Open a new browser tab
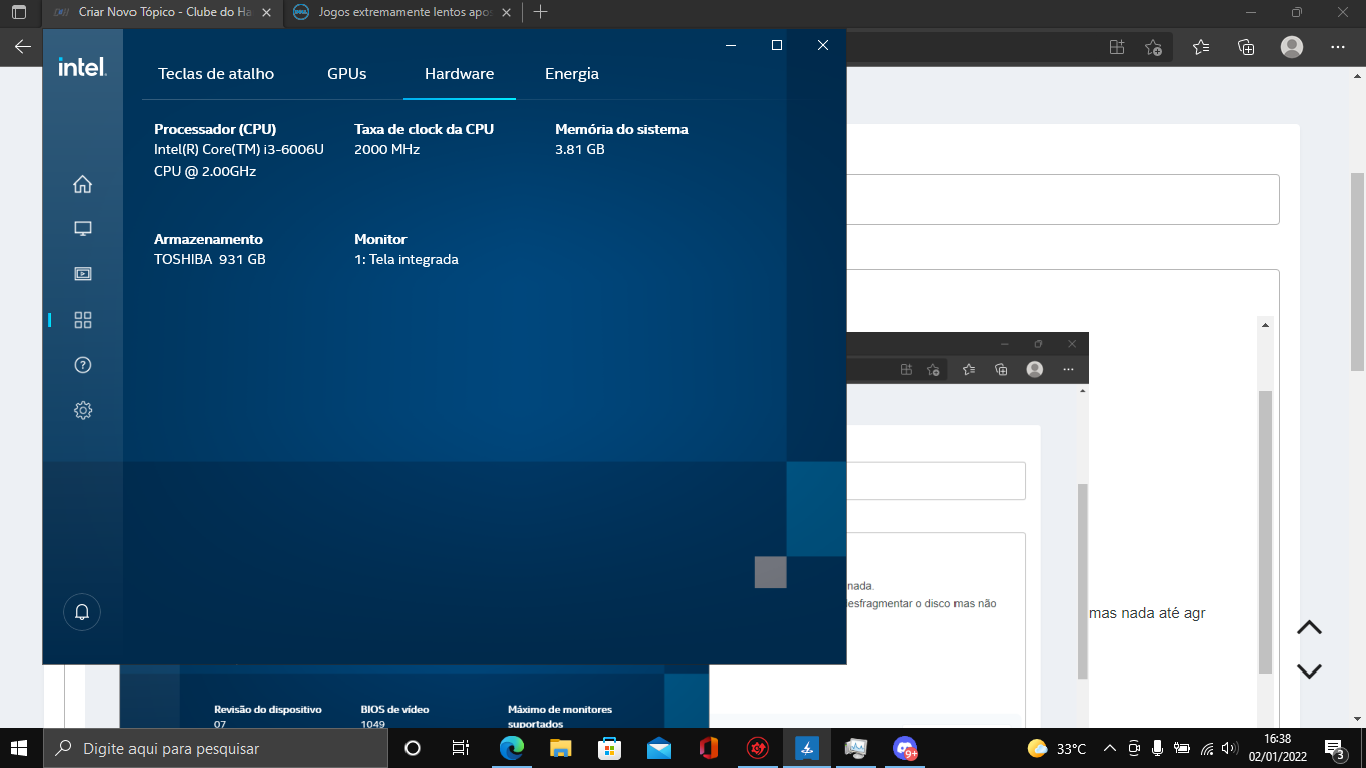The image size is (1366, 768). tap(540, 12)
